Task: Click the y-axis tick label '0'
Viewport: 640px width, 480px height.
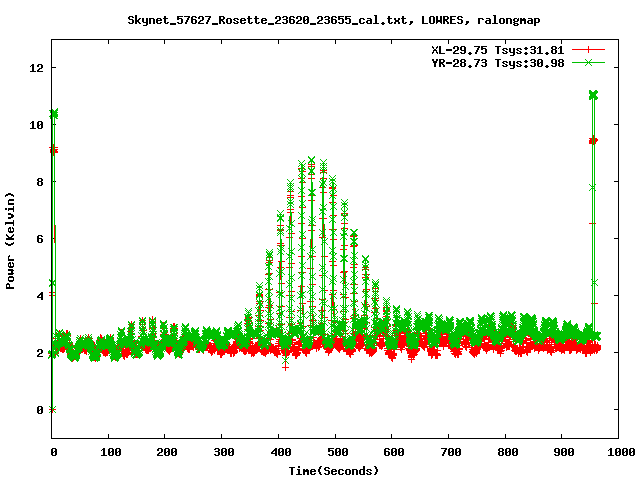Action: [40, 410]
